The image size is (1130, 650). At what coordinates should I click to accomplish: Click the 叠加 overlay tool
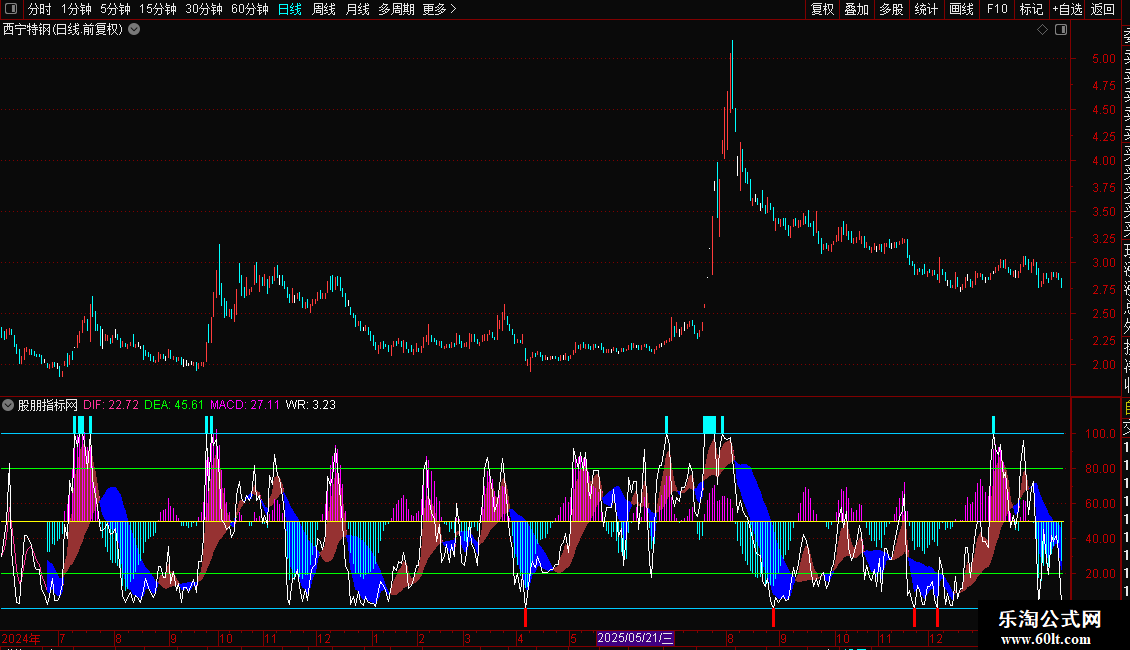[856, 9]
